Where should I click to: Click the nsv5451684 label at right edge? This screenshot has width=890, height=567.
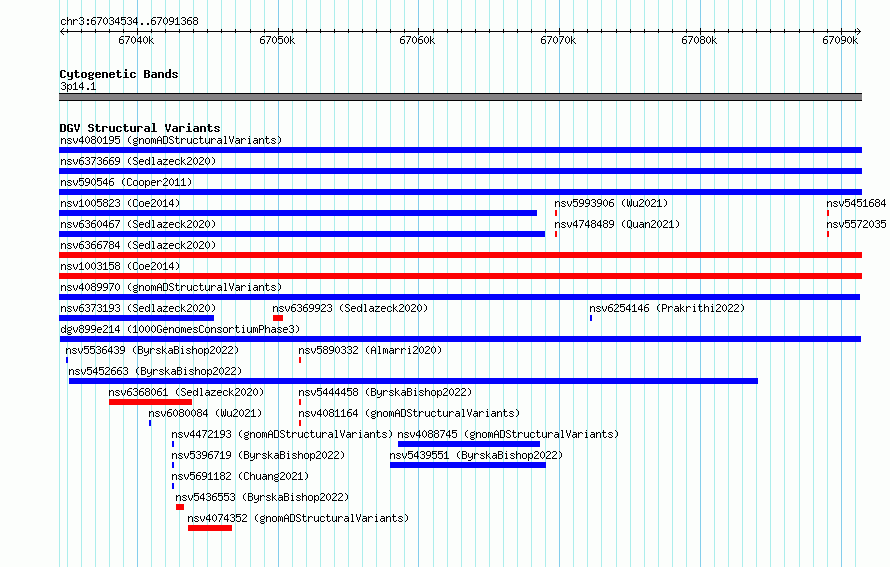pos(856,203)
